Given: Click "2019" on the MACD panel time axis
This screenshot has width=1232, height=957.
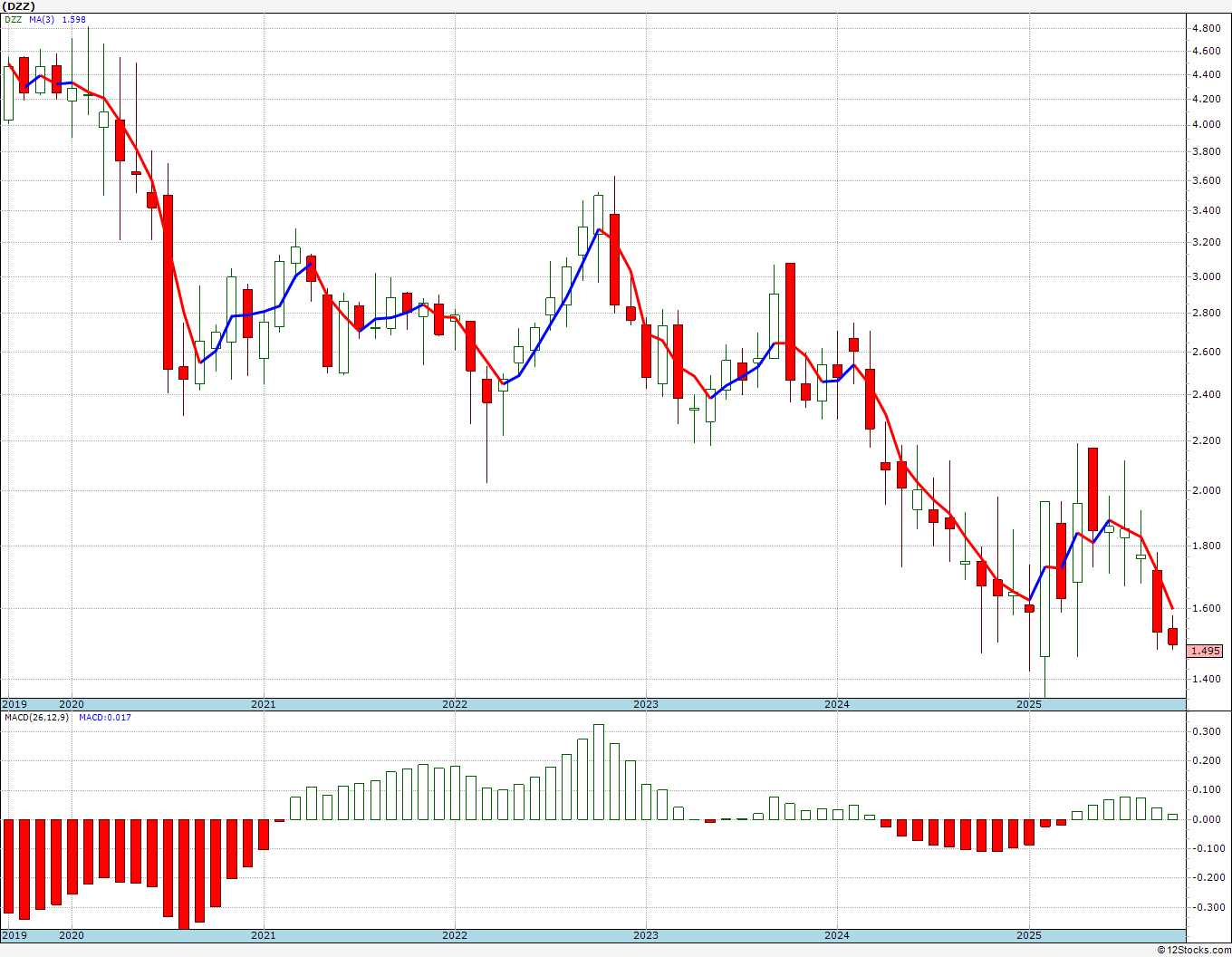Looking at the screenshot, I should coord(14,935).
